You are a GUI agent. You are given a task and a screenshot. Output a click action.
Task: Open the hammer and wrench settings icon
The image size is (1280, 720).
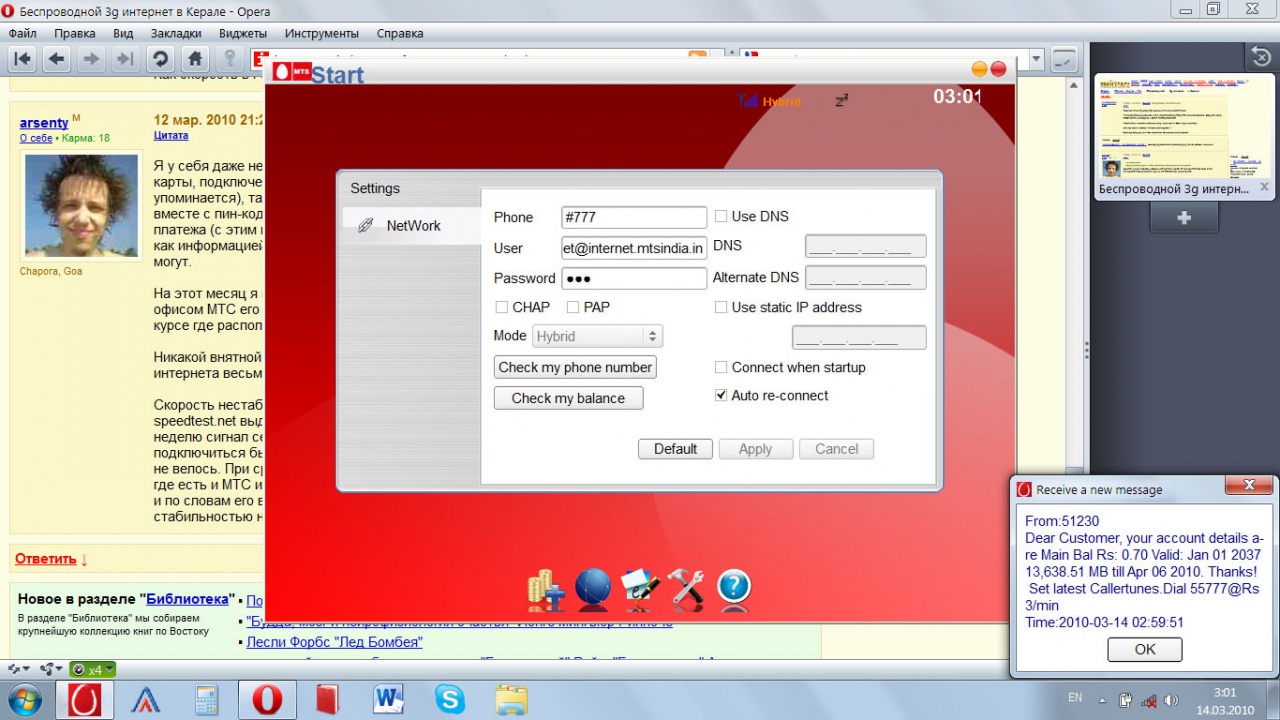tap(686, 588)
